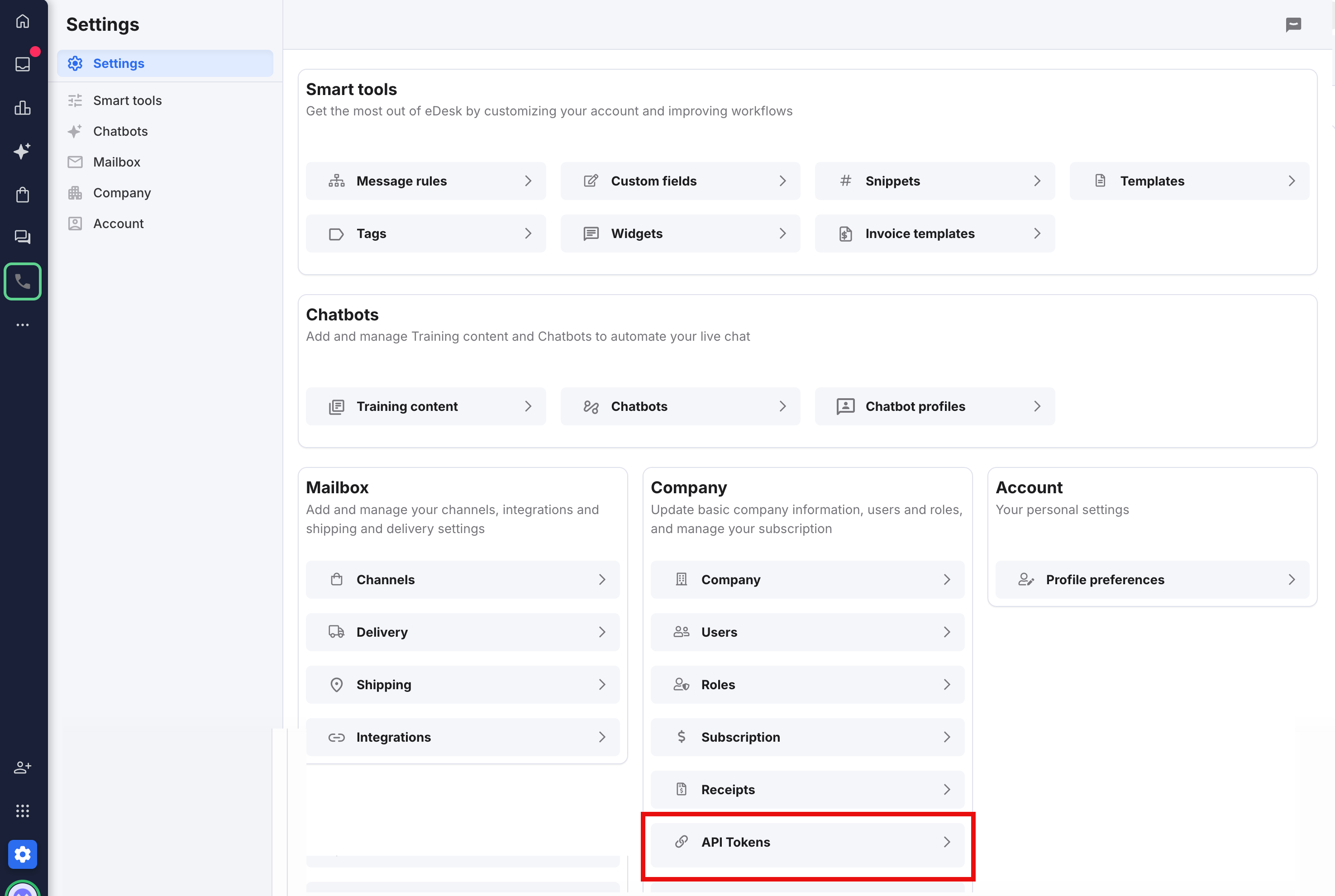Screen dimensions: 1335x896
Task: Open Training content under Chatbots
Action: coord(426,406)
